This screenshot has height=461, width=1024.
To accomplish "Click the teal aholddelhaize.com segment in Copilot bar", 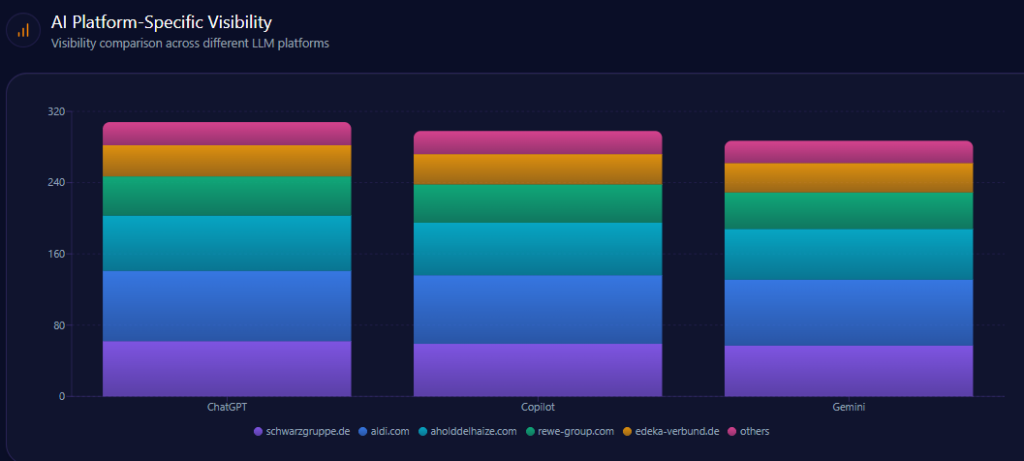I will [x=538, y=249].
